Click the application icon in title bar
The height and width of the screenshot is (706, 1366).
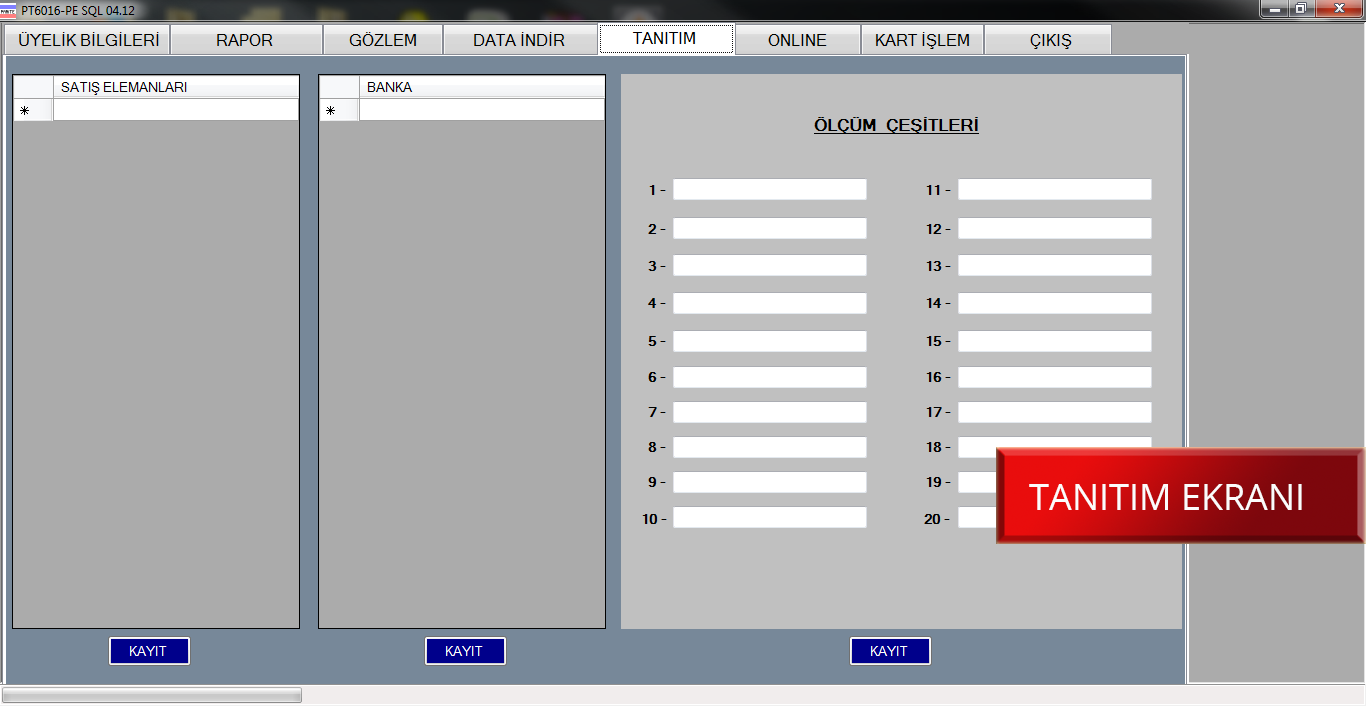tap(8, 10)
